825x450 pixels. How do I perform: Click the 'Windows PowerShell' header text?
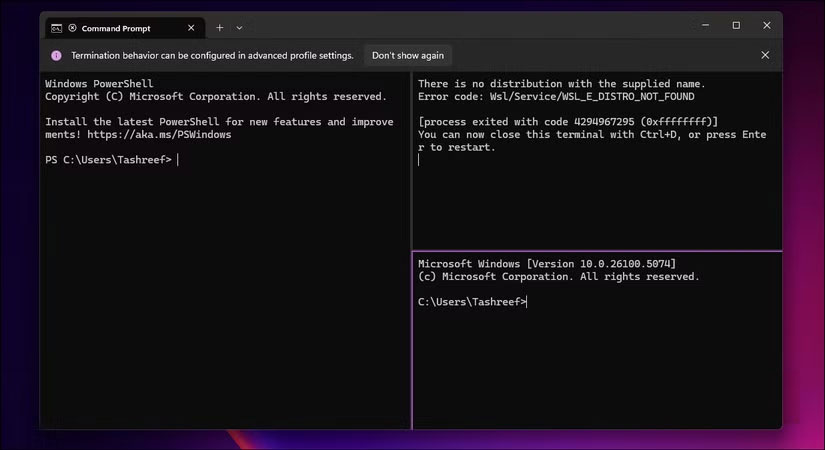click(x=99, y=84)
